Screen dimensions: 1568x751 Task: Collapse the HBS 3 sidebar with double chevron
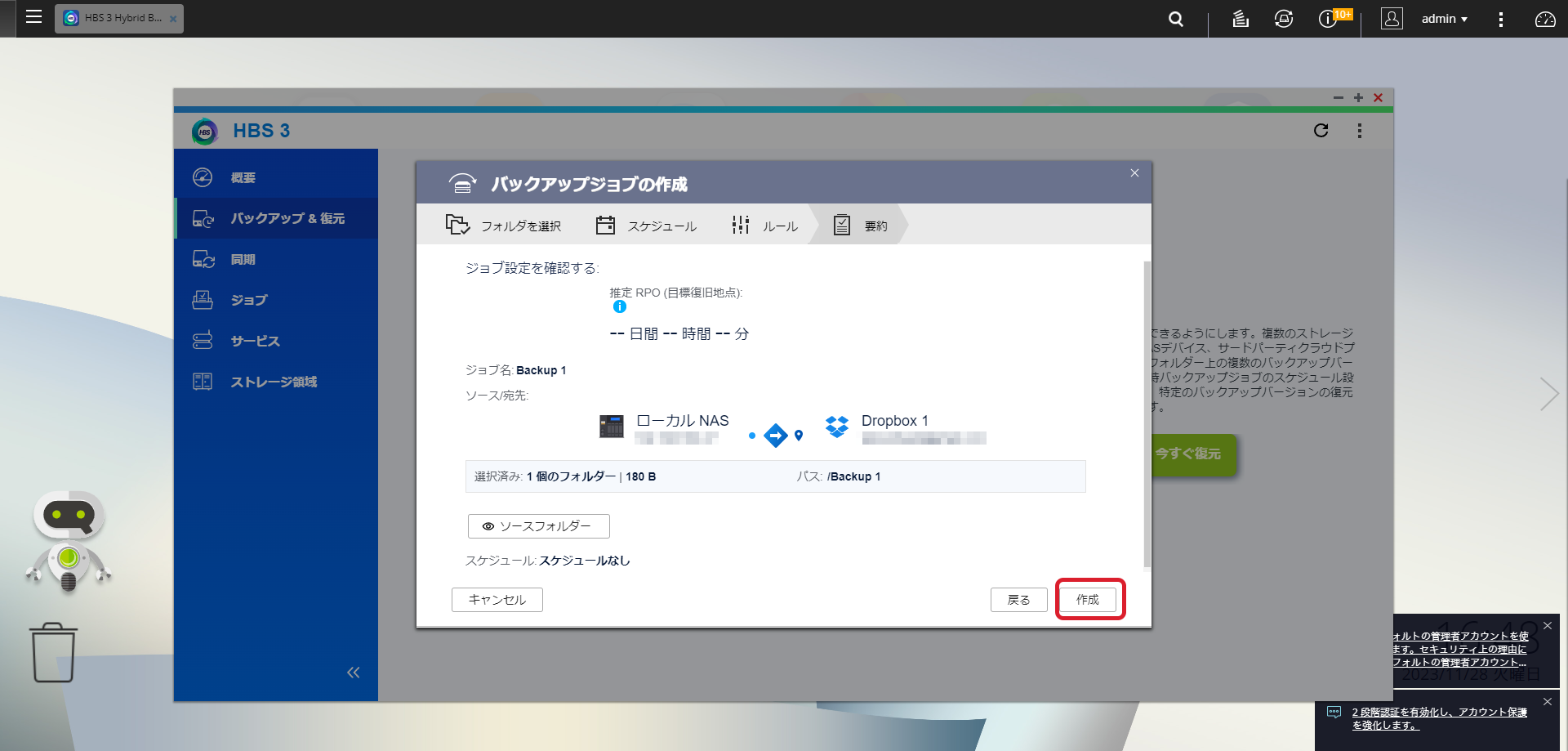coord(353,673)
